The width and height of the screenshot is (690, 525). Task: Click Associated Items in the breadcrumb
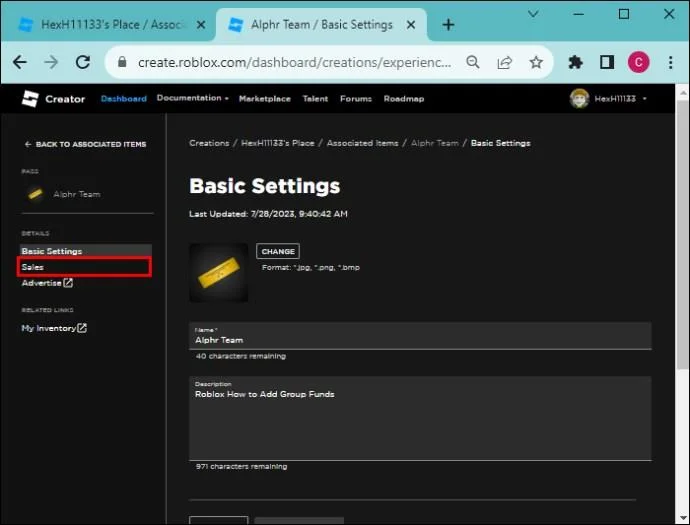click(362, 143)
